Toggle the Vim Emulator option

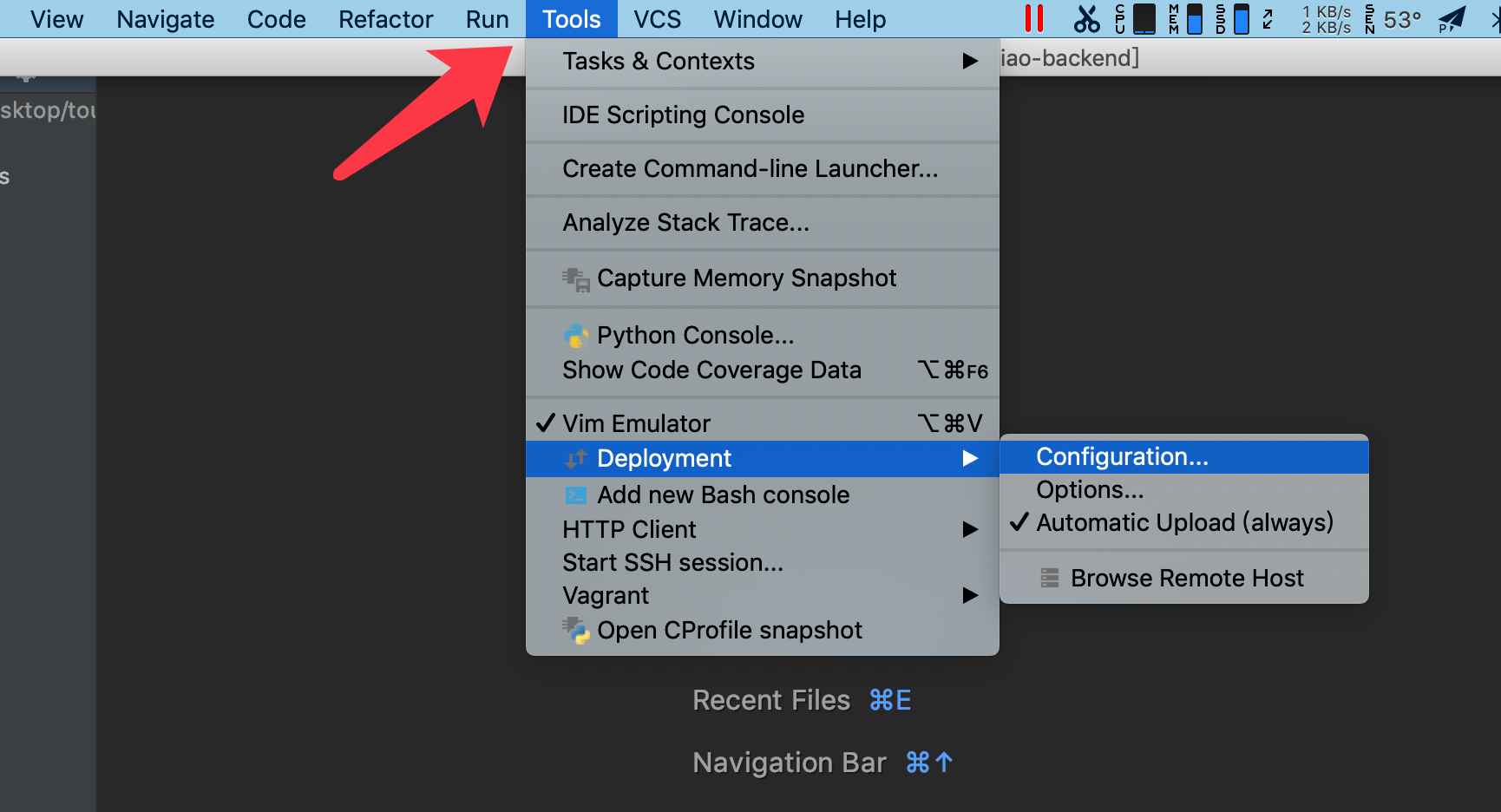coord(636,423)
